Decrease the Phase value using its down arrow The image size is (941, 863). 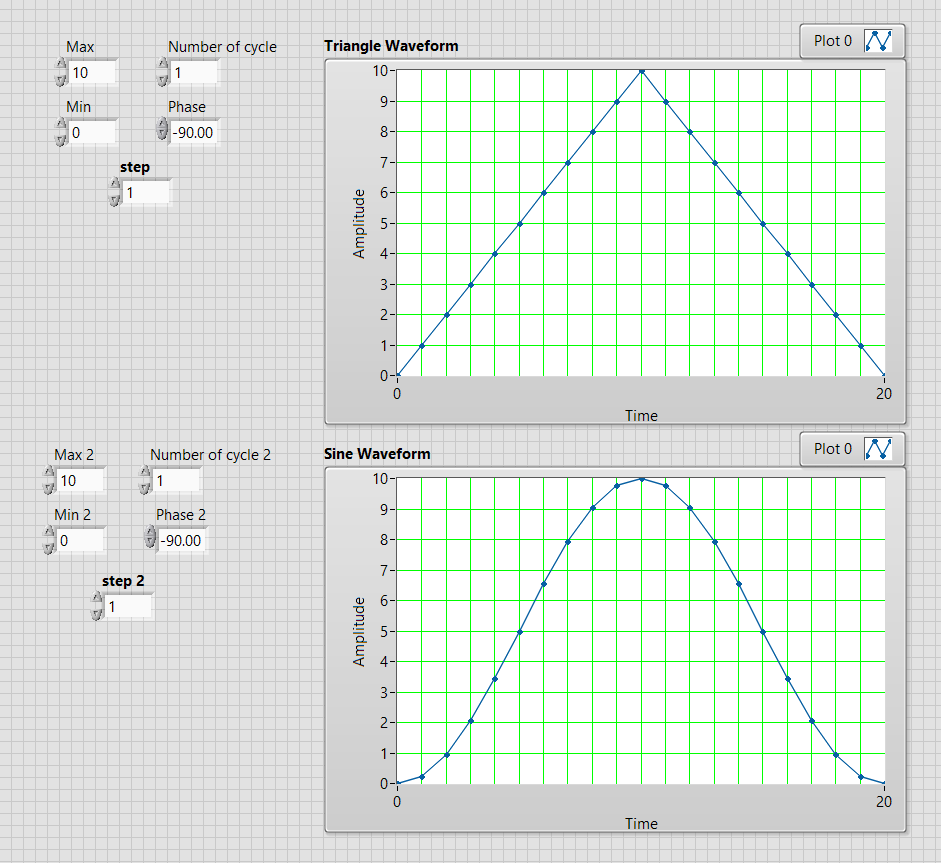pyautogui.click(x=163, y=134)
